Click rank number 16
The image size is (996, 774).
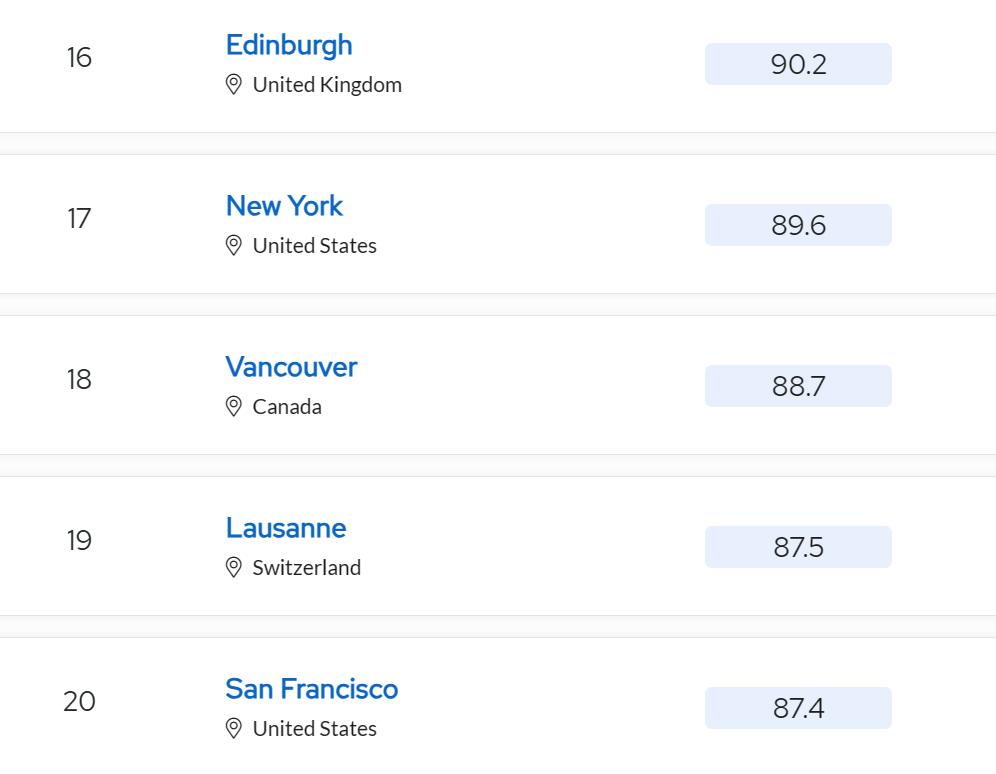79,58
